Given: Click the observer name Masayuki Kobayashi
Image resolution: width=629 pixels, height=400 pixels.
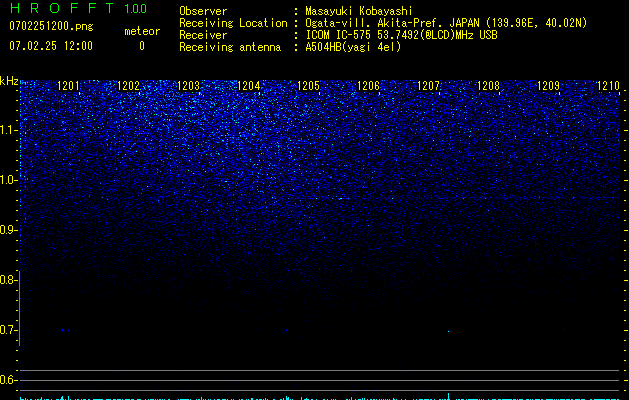Looking at the screenshot, I should [x=359, y=11].
